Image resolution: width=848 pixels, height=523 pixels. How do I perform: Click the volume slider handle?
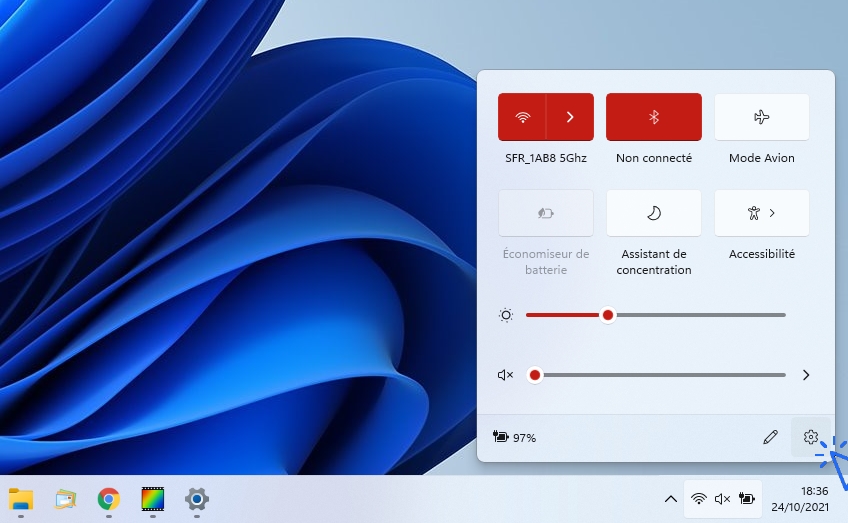(x=535, y=375)
